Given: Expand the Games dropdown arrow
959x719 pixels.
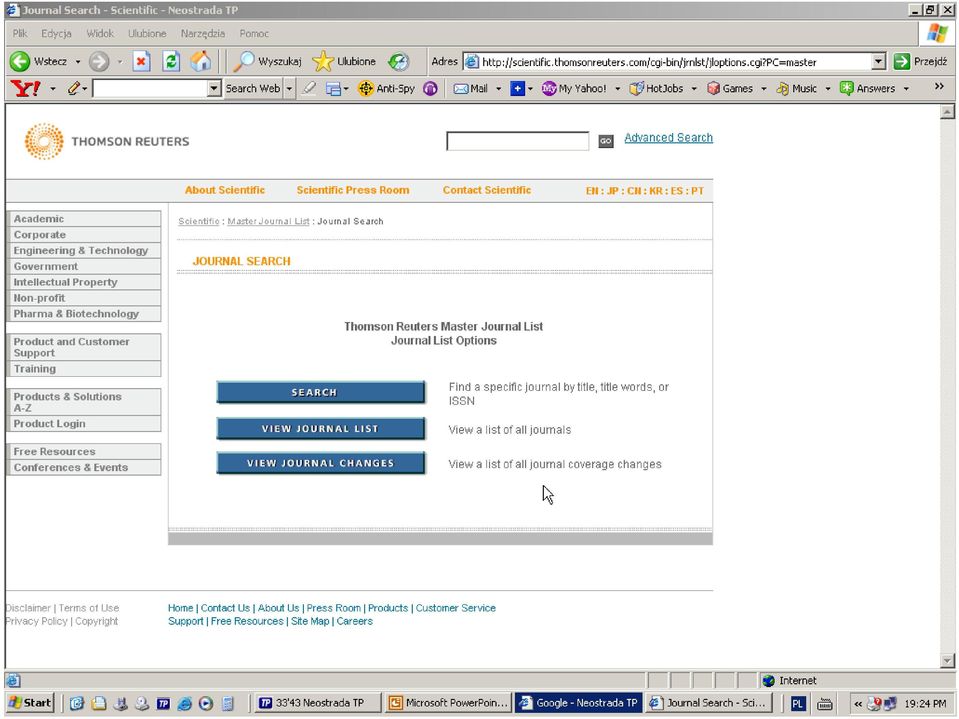Looking at the screenshot, I should pos(764,89).
